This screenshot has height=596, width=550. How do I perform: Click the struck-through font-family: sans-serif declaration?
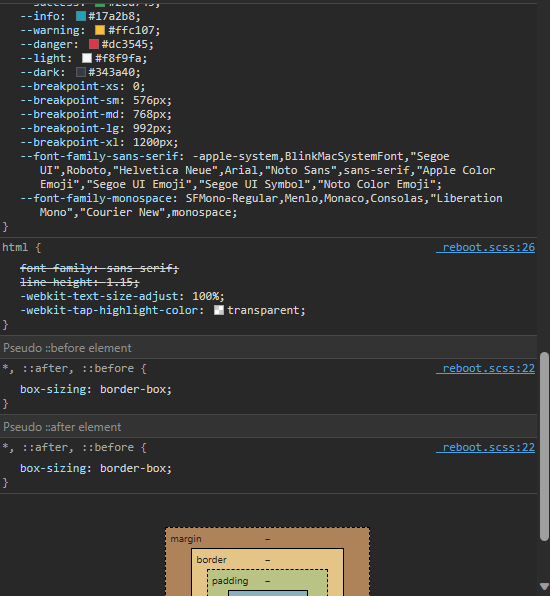99,268
